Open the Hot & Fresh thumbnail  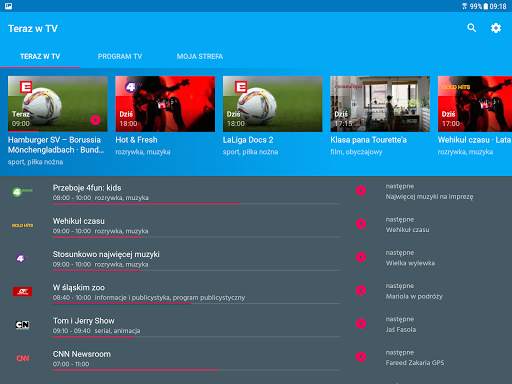[x=165, y=104]
